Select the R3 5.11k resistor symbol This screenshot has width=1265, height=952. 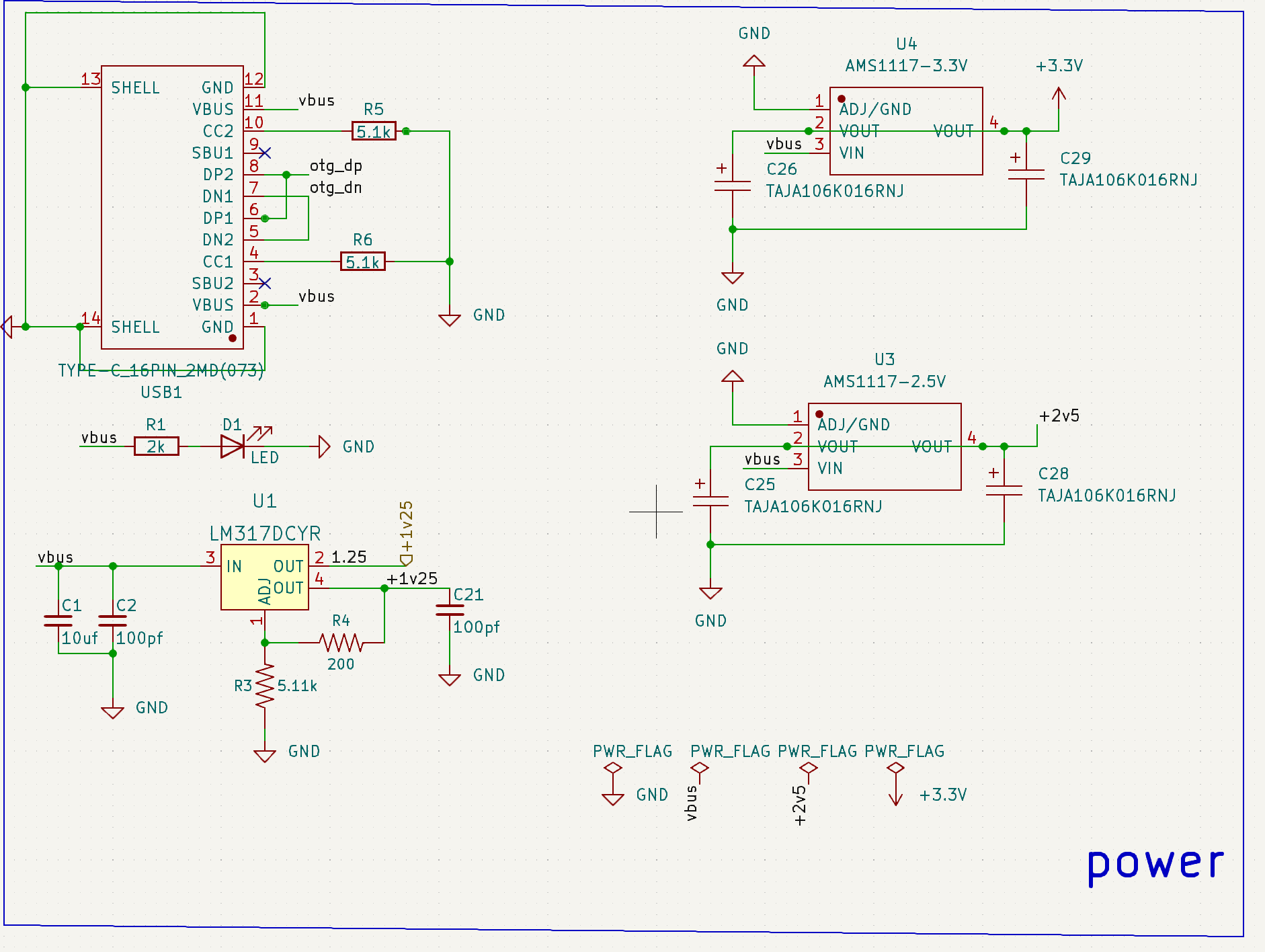[x=265, y=686]
